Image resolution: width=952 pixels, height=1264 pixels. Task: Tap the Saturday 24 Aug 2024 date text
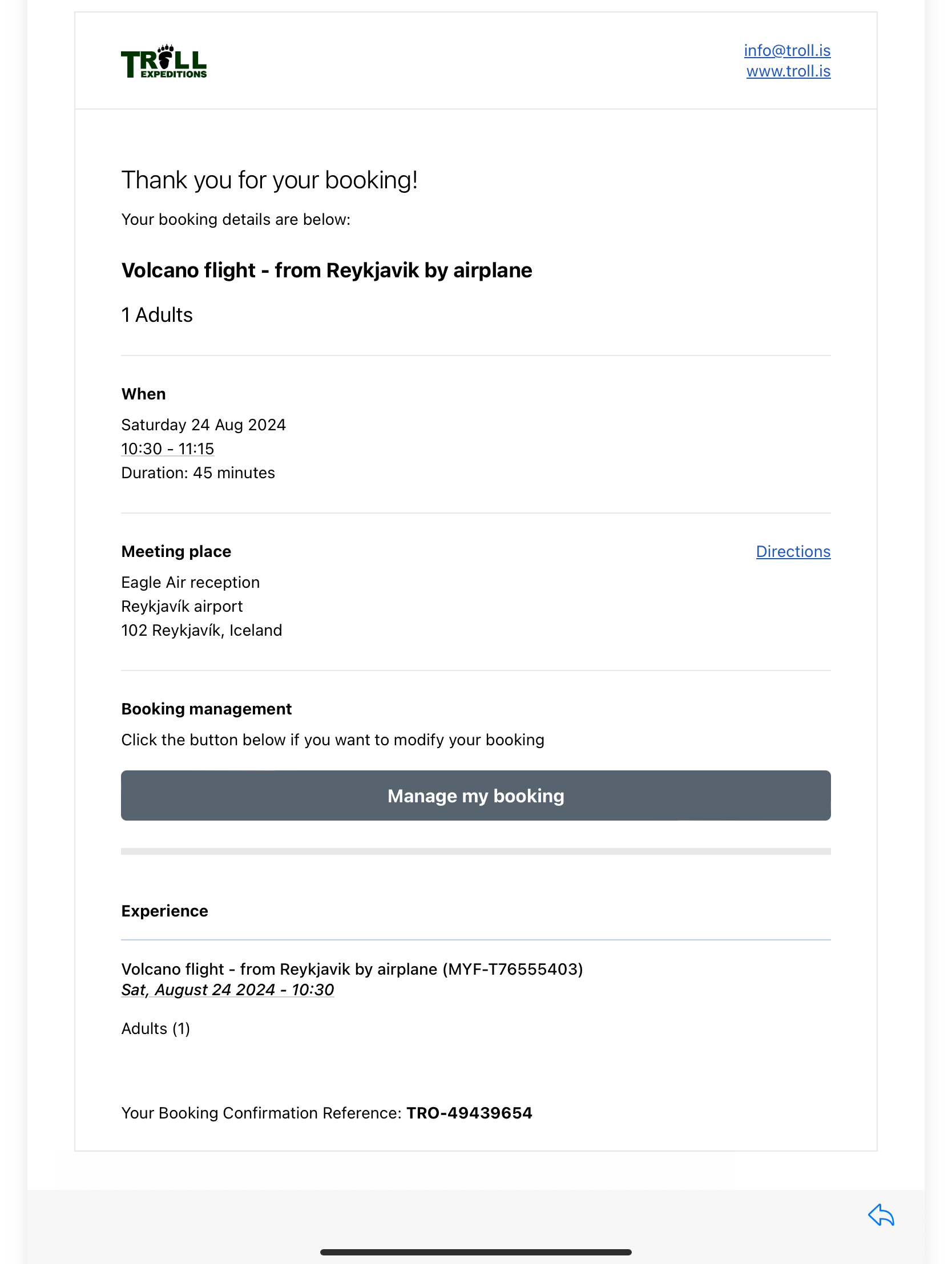pyautogui.click(x=203, y=425)
